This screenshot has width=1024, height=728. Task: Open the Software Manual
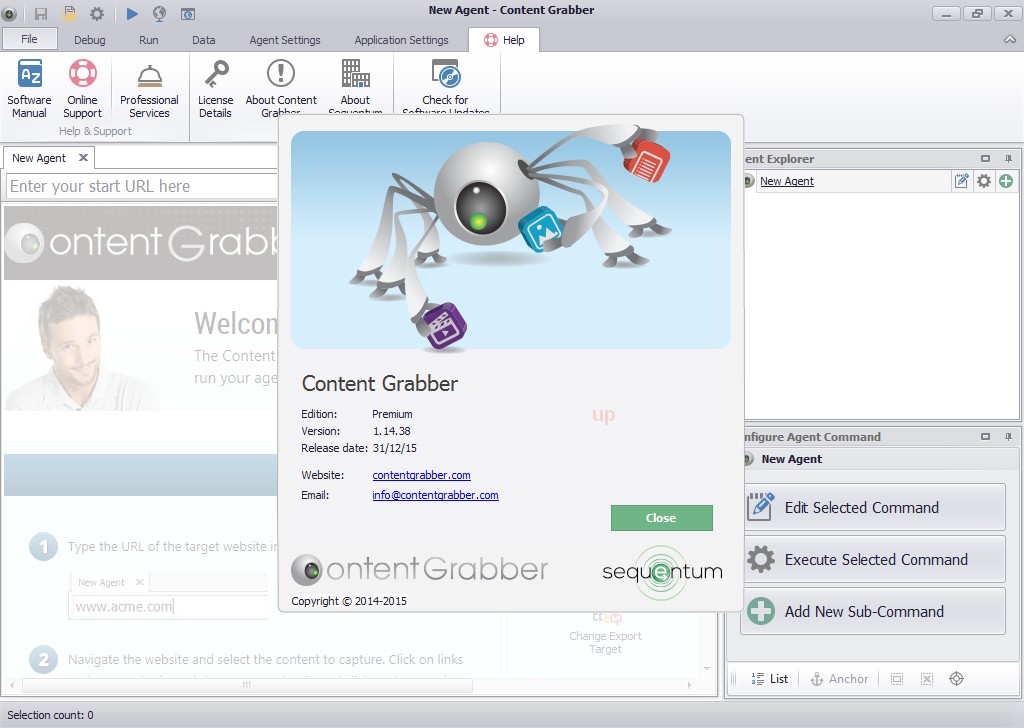tap(29, 89)
